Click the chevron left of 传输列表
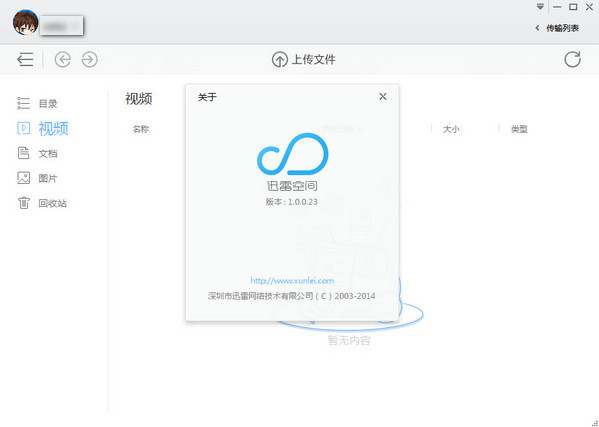599x427 pixels. [x=537, y=28]
